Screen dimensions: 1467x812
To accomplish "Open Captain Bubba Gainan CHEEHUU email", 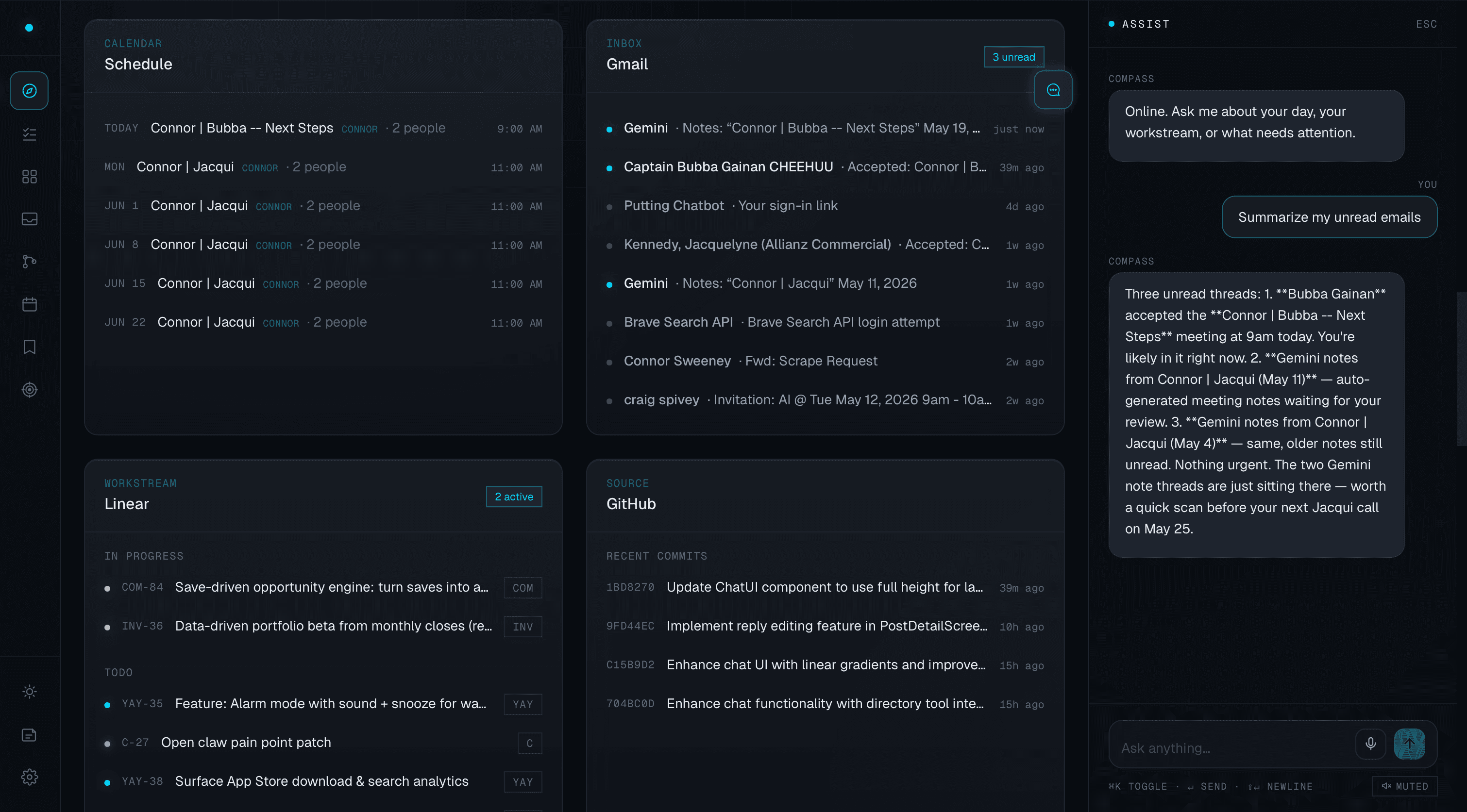I will [825, 167].
